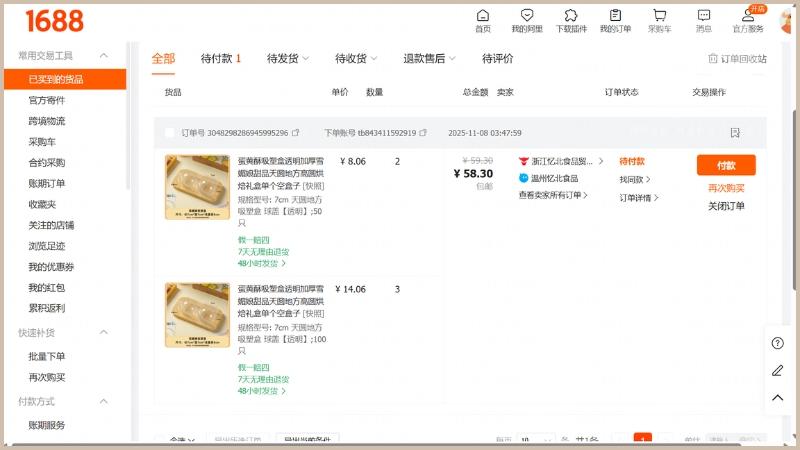The height and width of the screenshot is (450, 800).
Task: Switch to the 待付款 tab
Action: pyautogui.click(x=220, y=59)
